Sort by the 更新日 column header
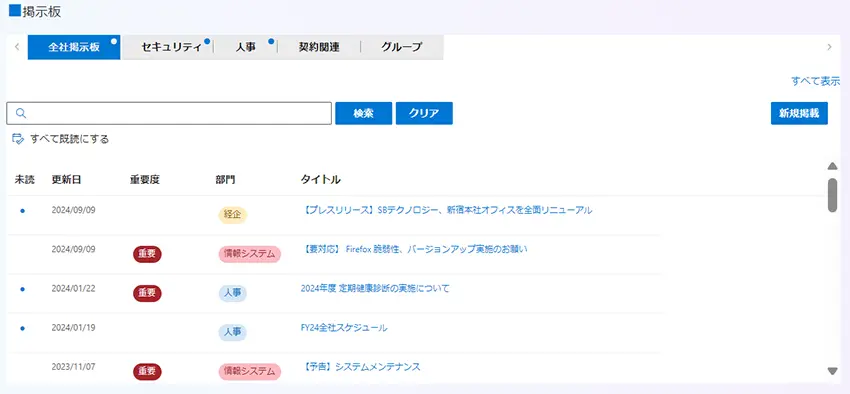The width and height of the screenshot is (850, 394). (67, 180)
